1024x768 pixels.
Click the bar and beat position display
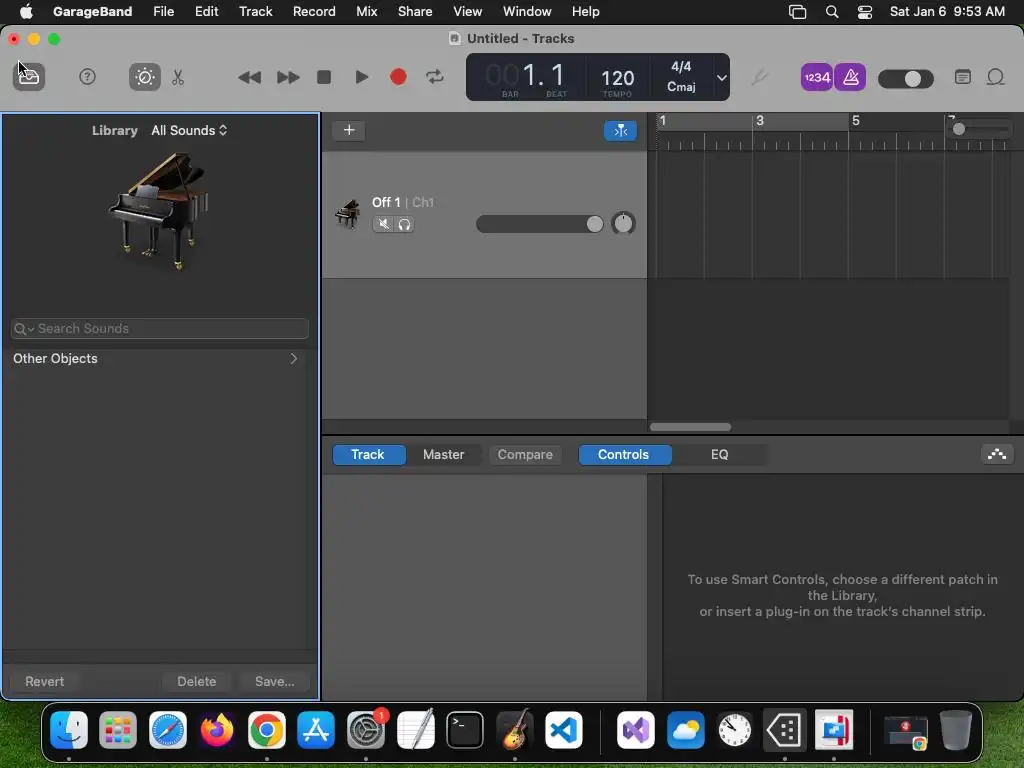[x=526, y=76]
